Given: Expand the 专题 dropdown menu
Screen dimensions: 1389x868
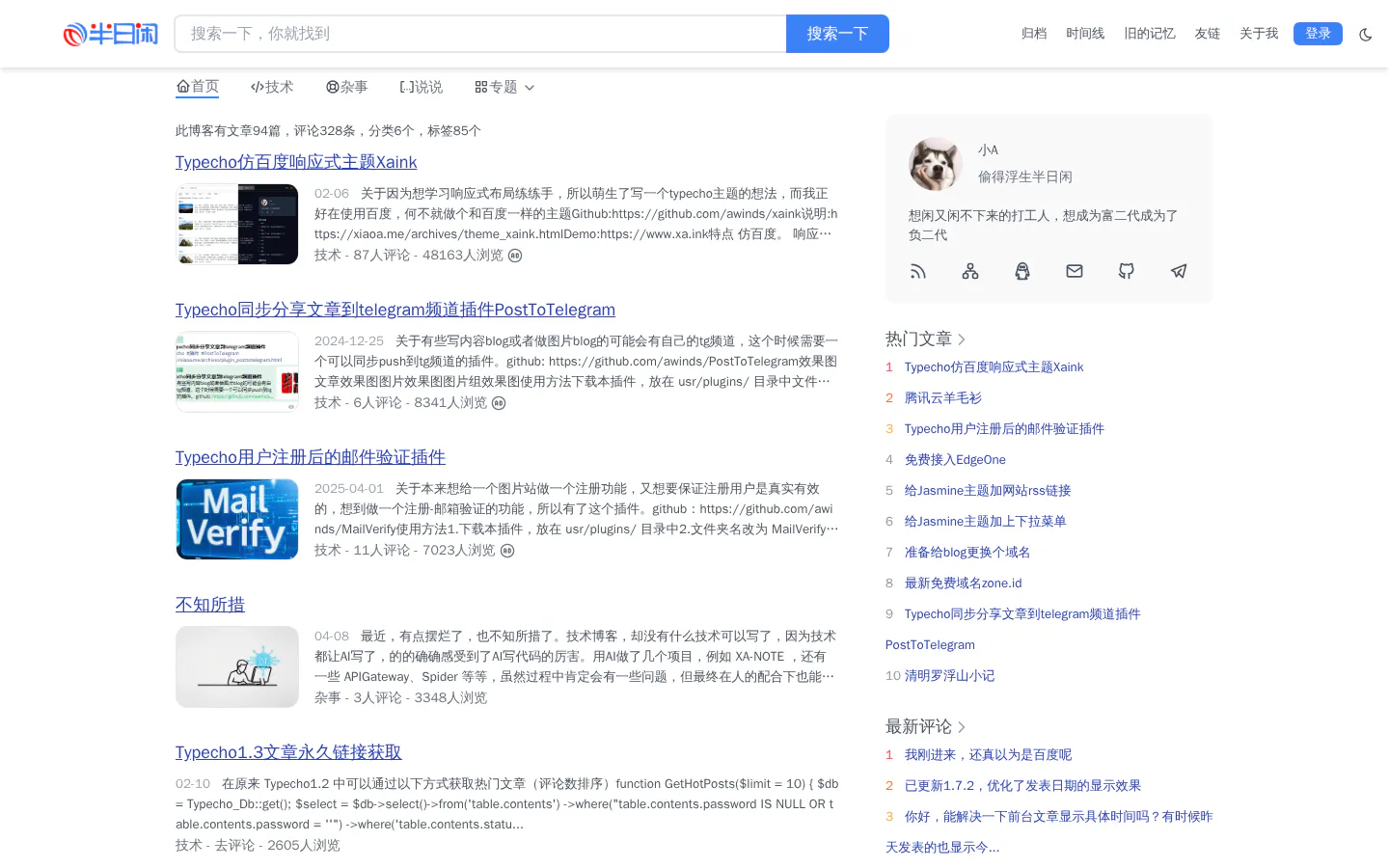Looking at the screenshot, I should pyautogui.click(x=504, y=87).
